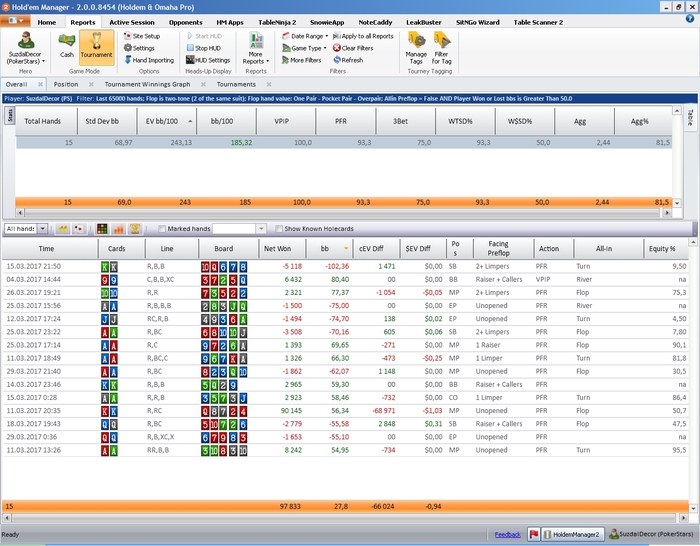Sort hands by the Equity % column

[666, 249]
